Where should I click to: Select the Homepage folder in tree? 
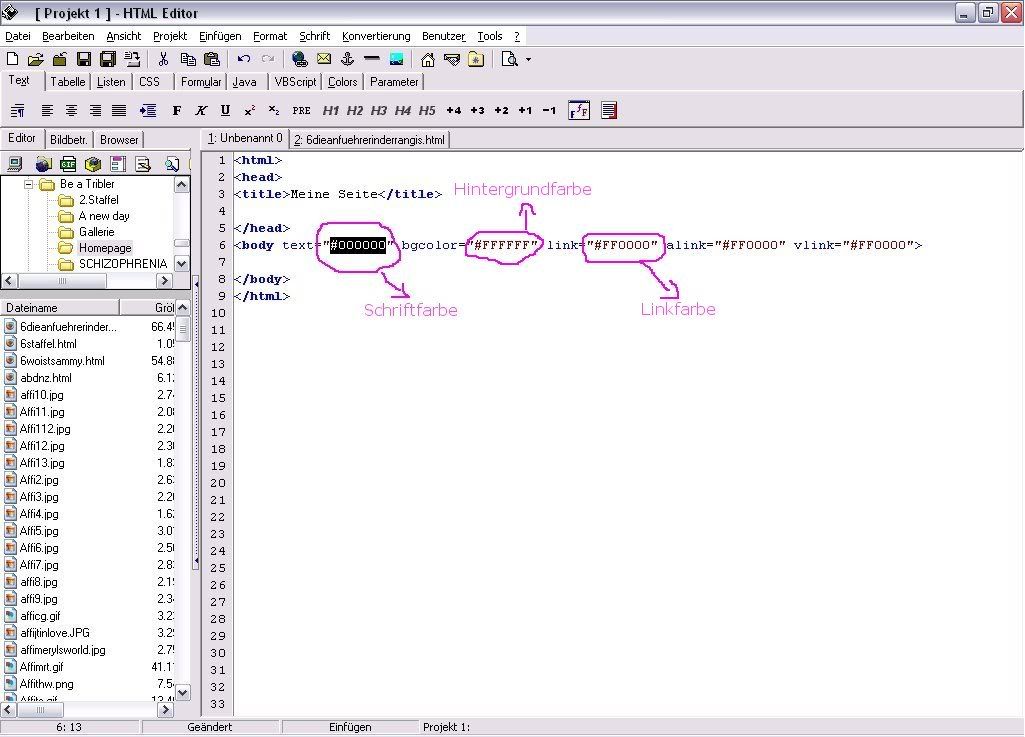(x=105, y=248)
